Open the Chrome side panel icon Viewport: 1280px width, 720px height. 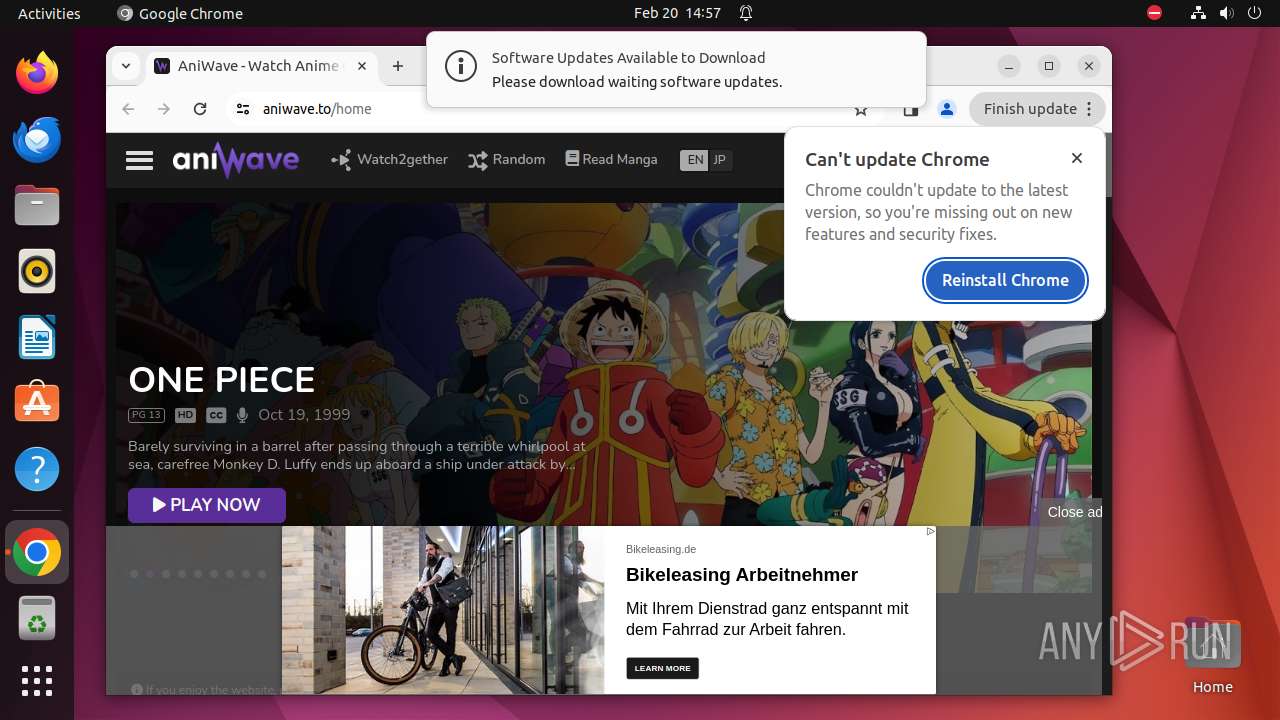[x=911, y=109]
